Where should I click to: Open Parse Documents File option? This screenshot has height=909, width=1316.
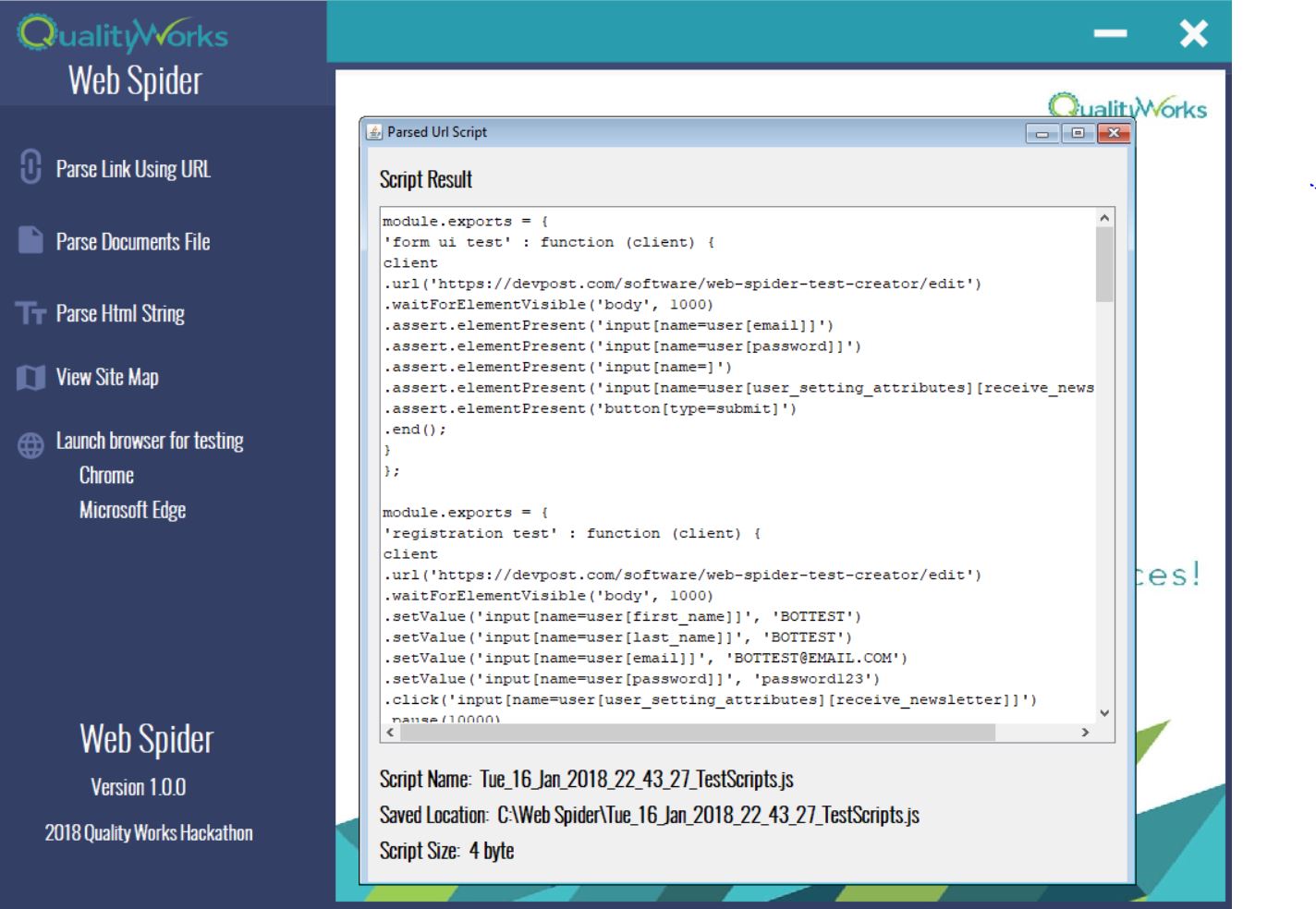[x=133, y=242]
